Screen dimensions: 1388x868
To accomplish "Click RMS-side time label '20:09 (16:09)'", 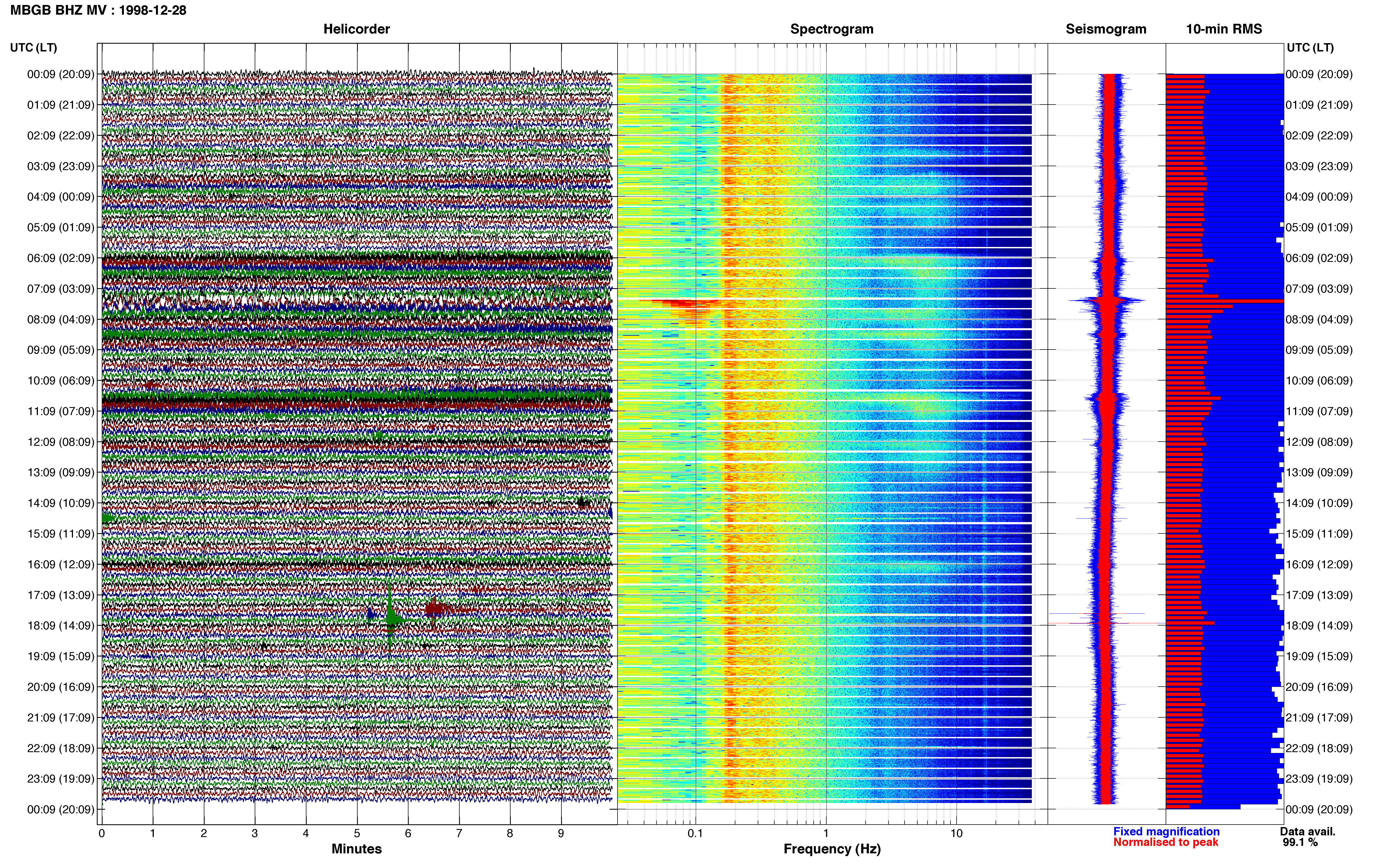I will pyautogui.click(x=1319, y=687).
